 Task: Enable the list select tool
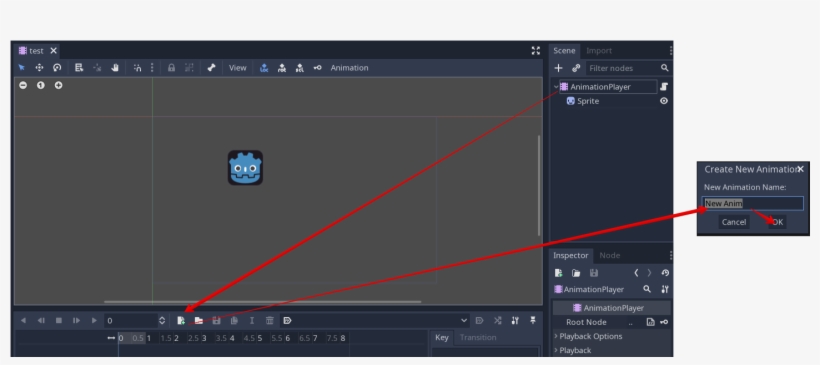coord(79,68)
